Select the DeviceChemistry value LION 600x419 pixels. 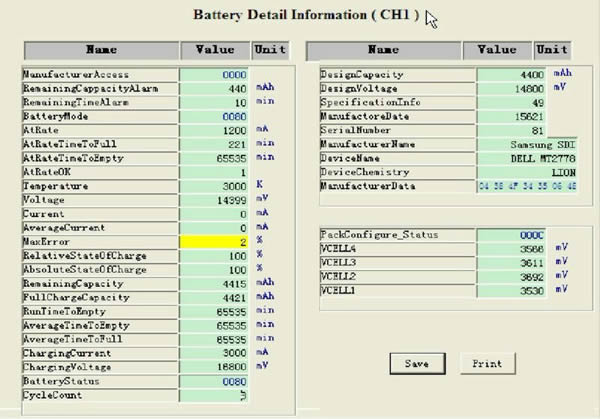527,172
